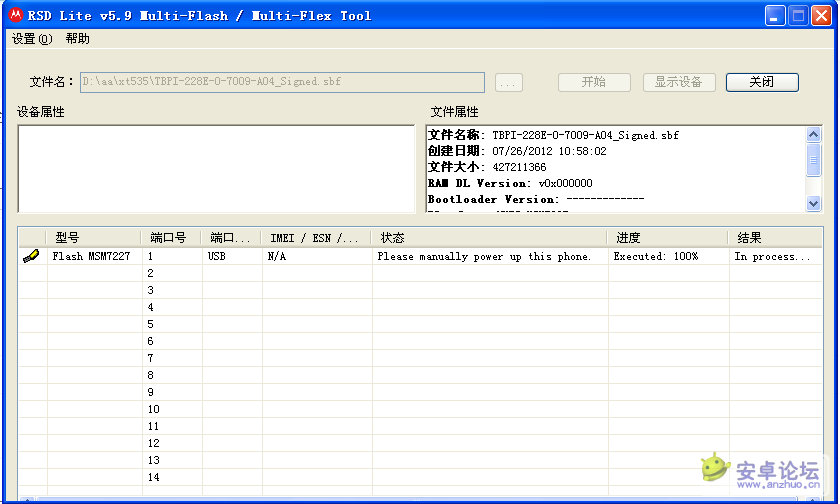Click 文件大小 '427211366' line
840x504 pixels.
click(487, 167)
